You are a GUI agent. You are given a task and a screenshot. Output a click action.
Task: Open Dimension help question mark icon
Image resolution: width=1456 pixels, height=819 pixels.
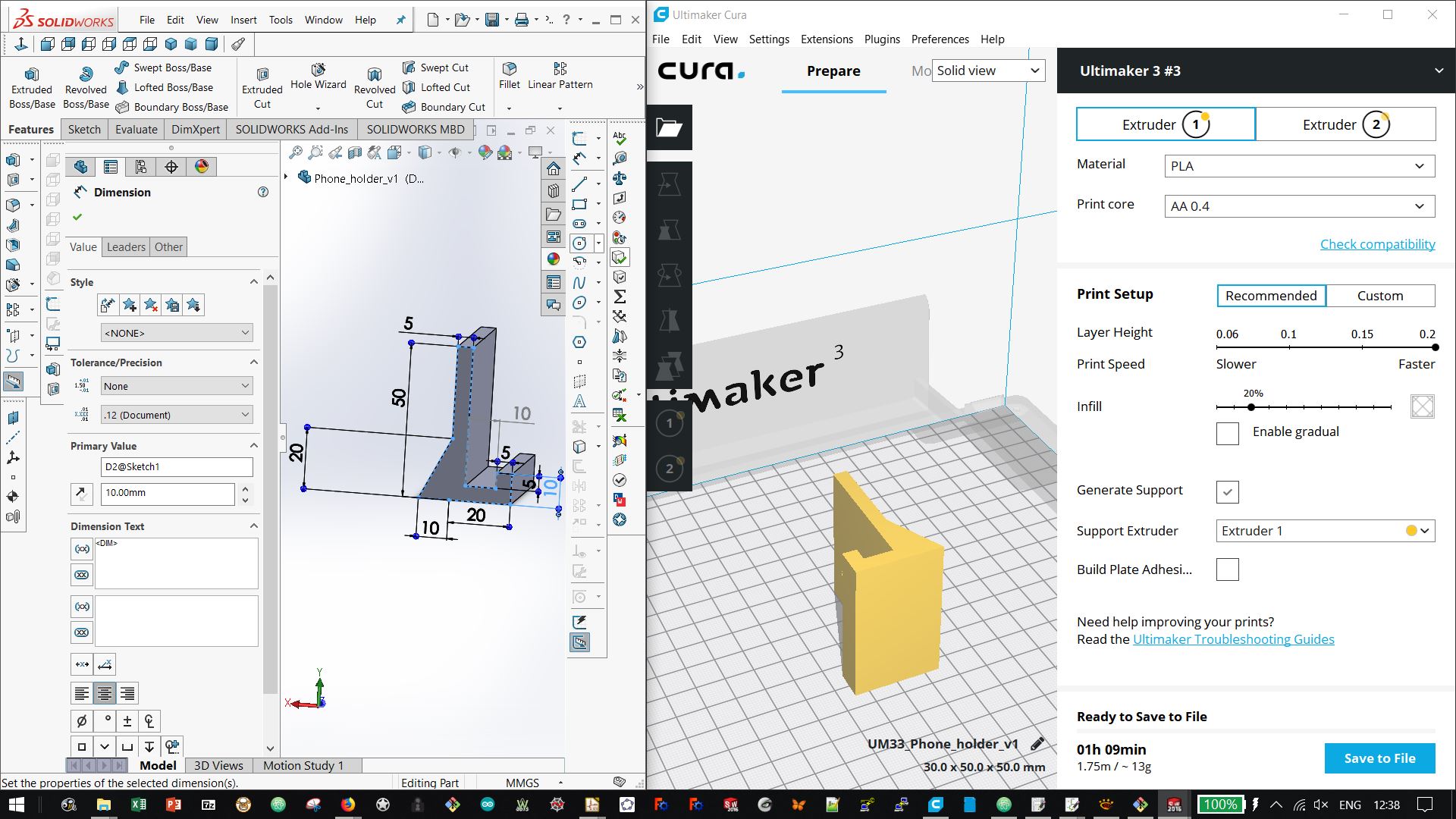coord(263,192)
